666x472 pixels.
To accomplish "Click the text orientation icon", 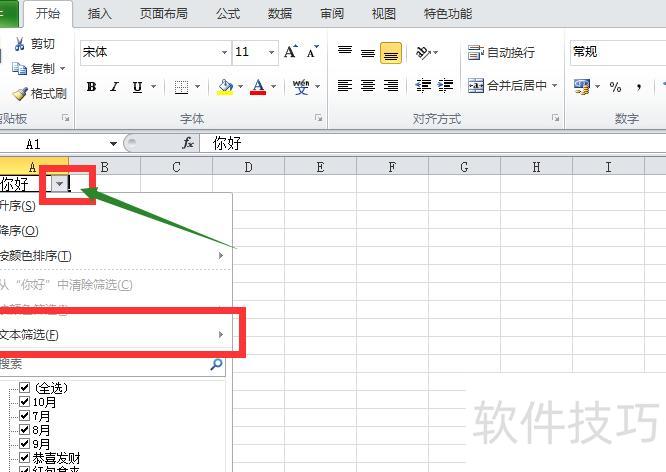I will [x=423, y=53].
